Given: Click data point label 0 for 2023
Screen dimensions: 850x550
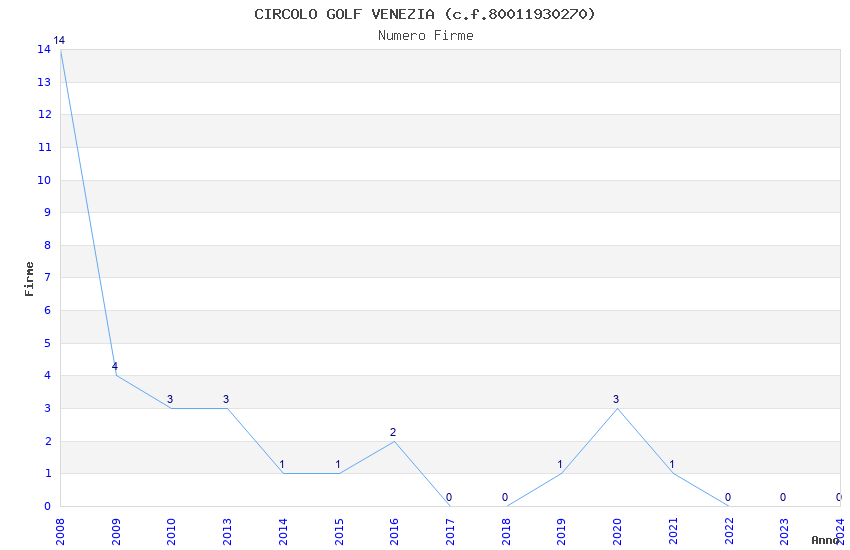Looking at the screenshot, I should pos(783,497).
